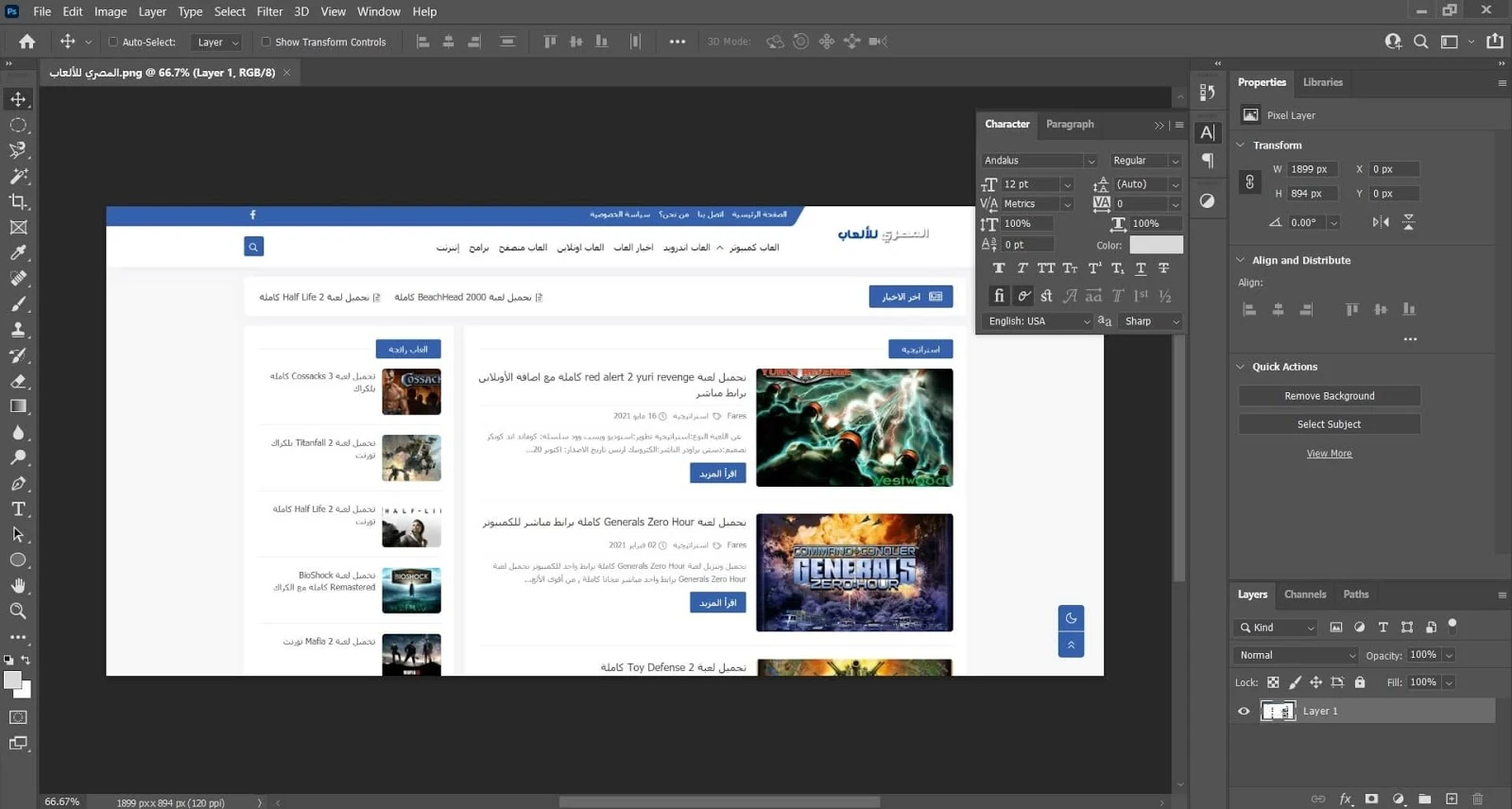
Task: Flip horizontal icon in Transform
Action: click(x=1381, y=222)
